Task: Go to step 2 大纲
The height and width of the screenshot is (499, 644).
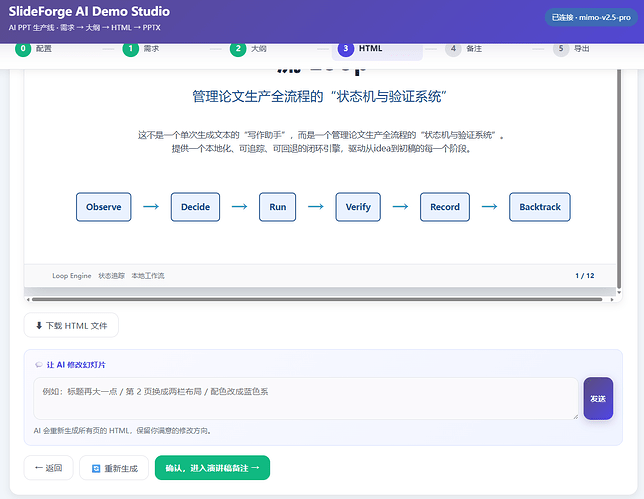Action: coord(248,48)
